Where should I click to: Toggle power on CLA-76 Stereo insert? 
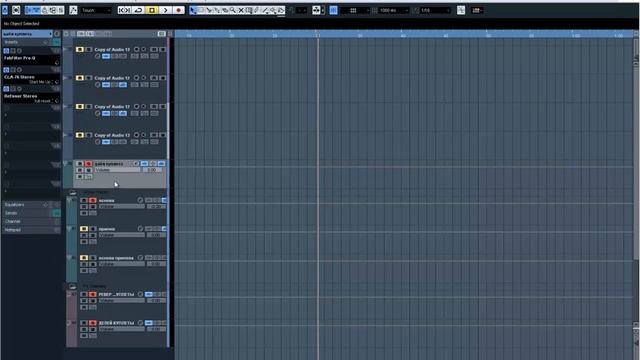coord(6,70)
